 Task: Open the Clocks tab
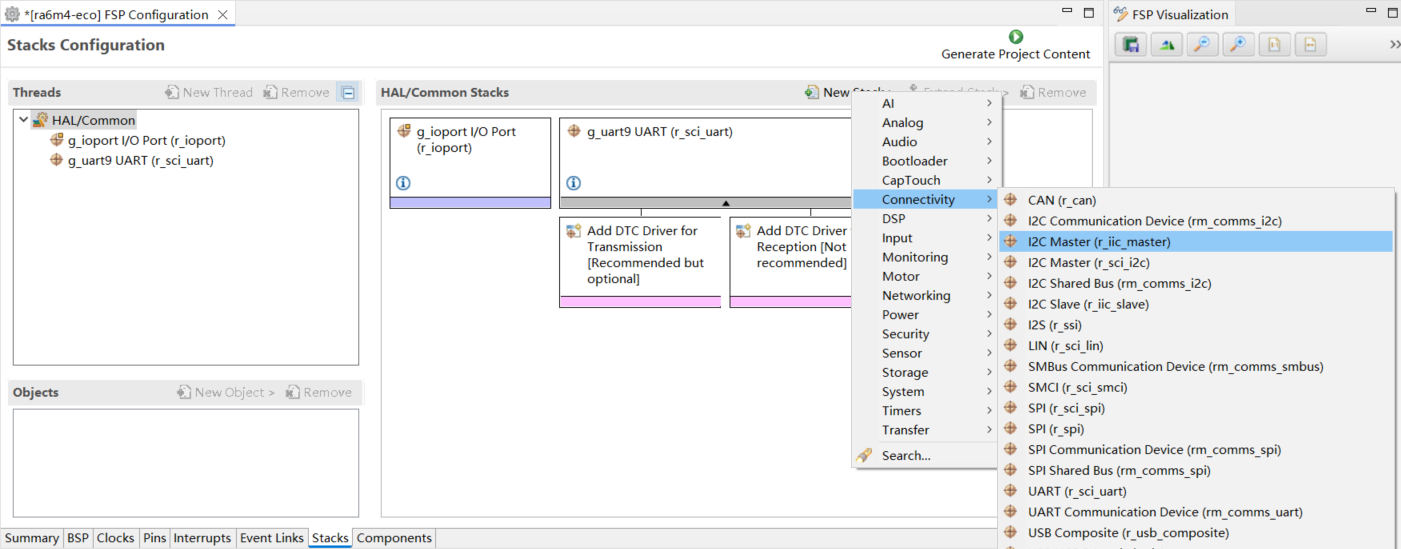coord(115,538)
